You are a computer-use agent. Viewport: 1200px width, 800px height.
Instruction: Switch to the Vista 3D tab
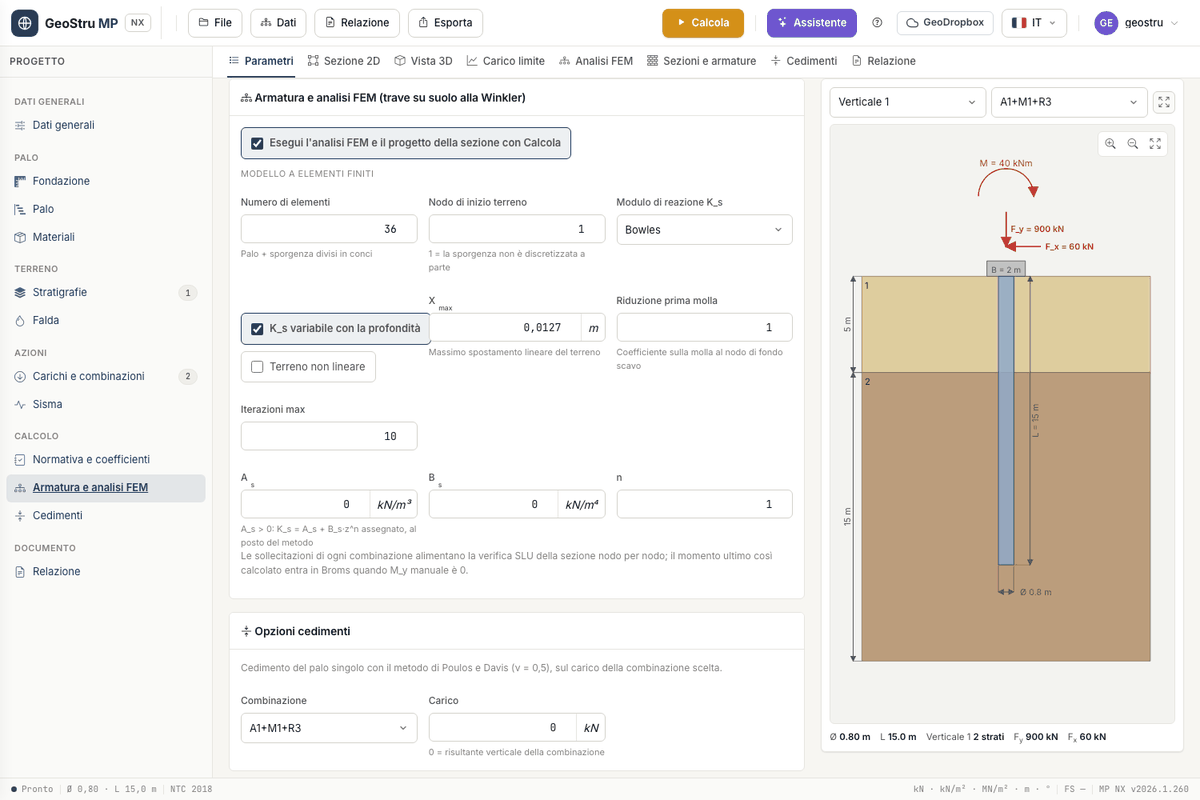[423, 61]
